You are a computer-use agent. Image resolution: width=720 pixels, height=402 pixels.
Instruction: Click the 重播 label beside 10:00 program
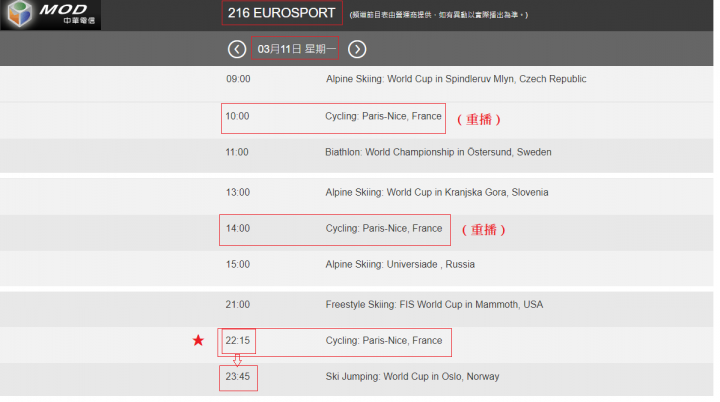[479, 119]
